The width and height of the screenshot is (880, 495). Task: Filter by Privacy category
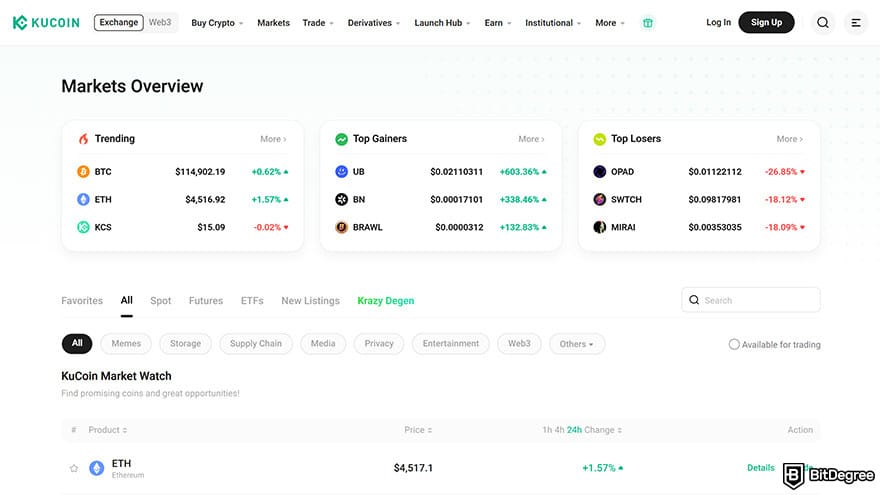pos(379,343)
